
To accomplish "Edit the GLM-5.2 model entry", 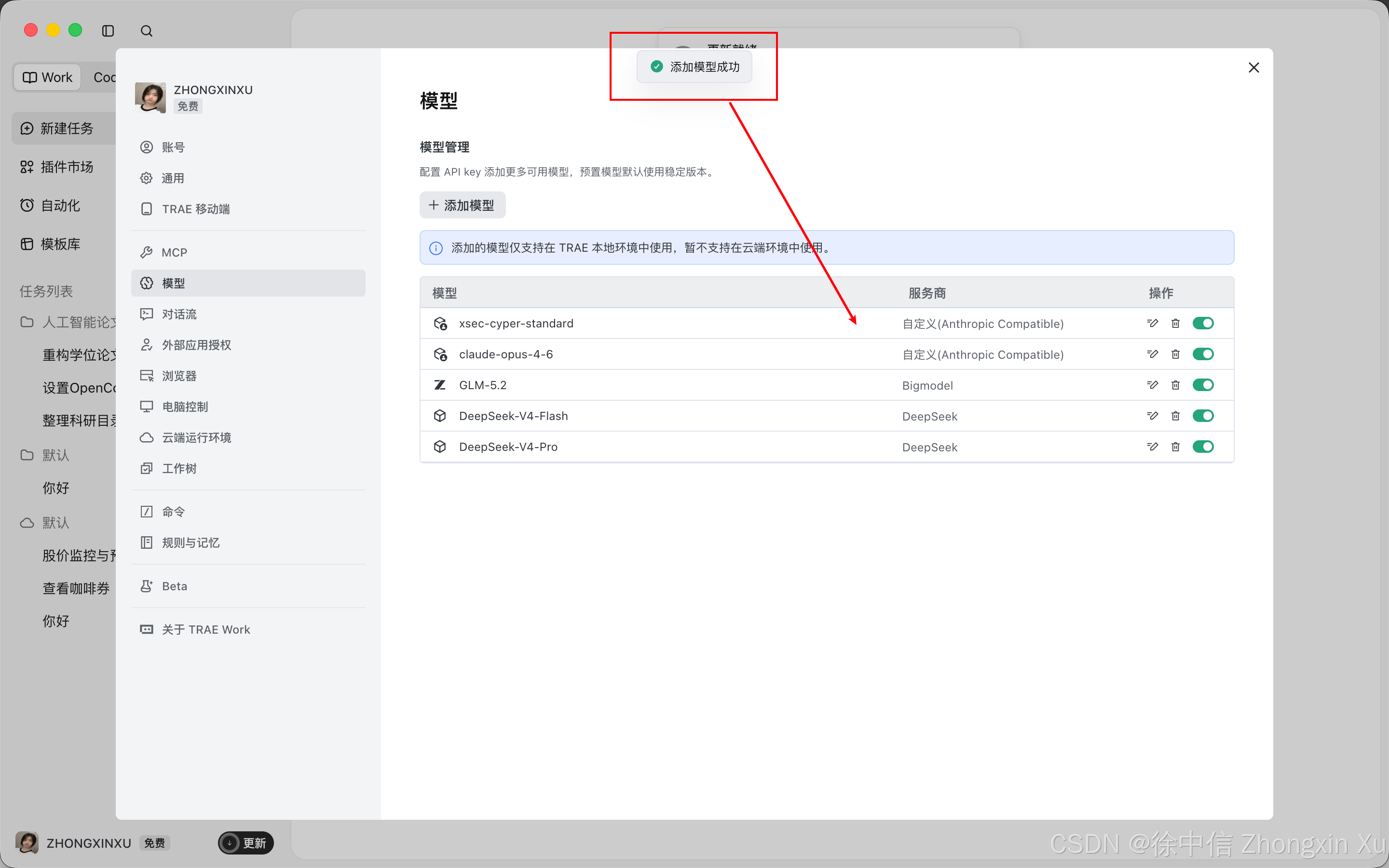I will pyautogui.click(x=1152, y=385).
